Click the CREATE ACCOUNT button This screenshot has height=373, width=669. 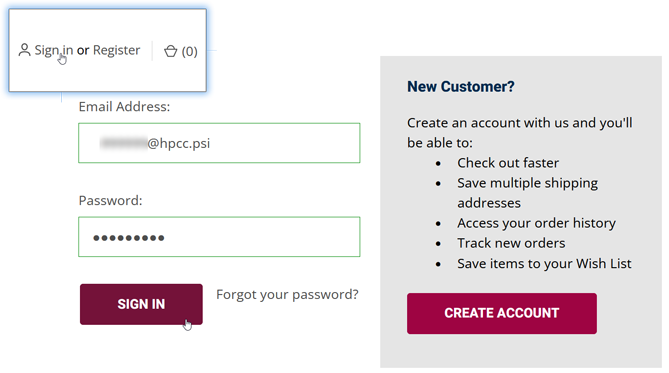coord(502,313)
